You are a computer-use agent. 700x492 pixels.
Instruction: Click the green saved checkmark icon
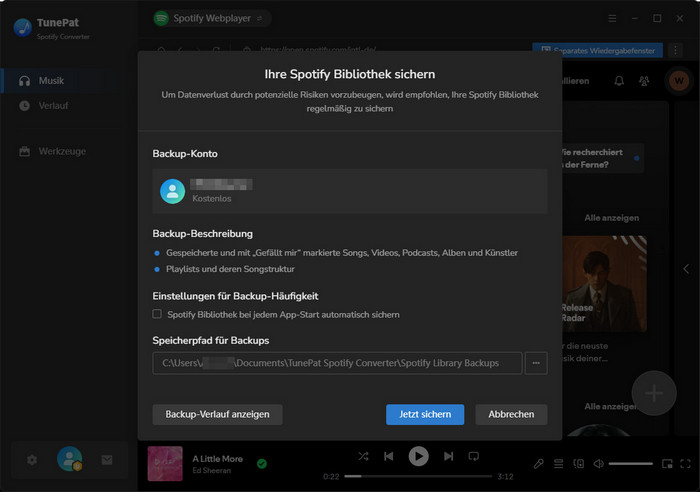(262, 464)
